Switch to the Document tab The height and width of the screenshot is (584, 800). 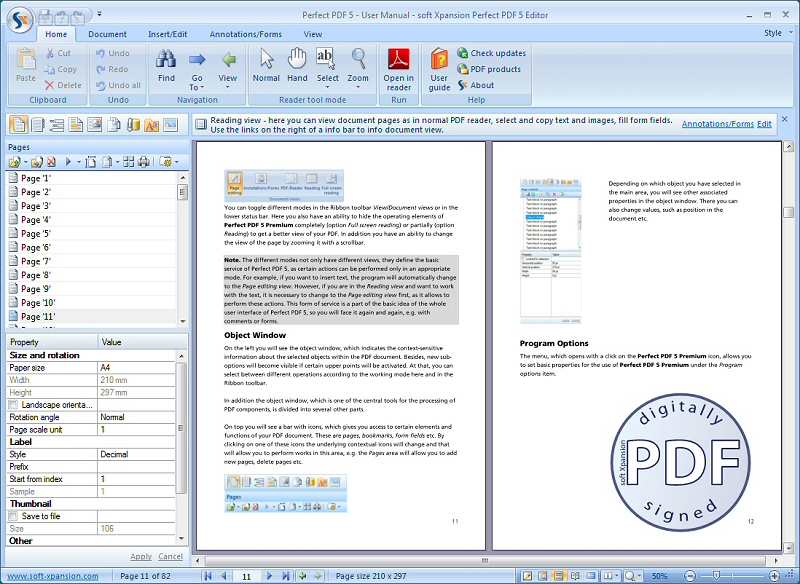click(x=107, y=34)
